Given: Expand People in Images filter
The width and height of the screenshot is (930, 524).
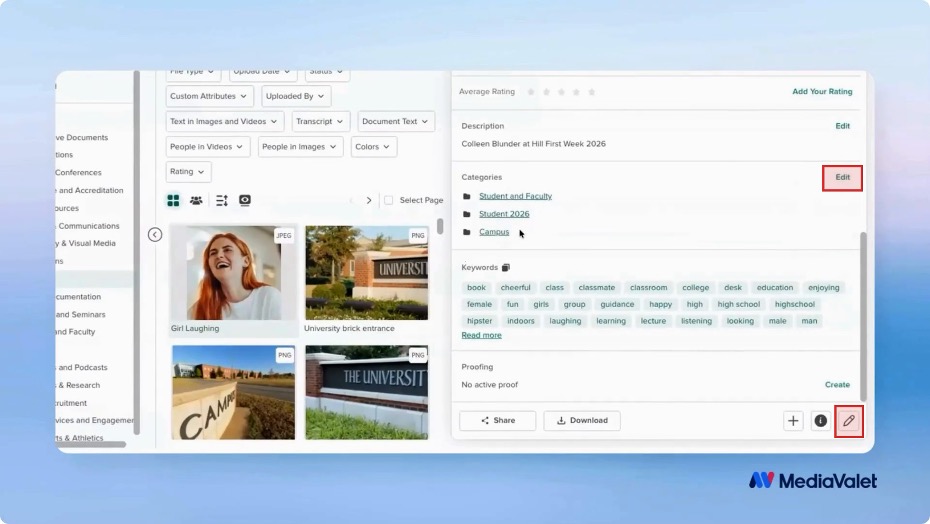Looking at the screenshot, I should [x=300, y=147].
